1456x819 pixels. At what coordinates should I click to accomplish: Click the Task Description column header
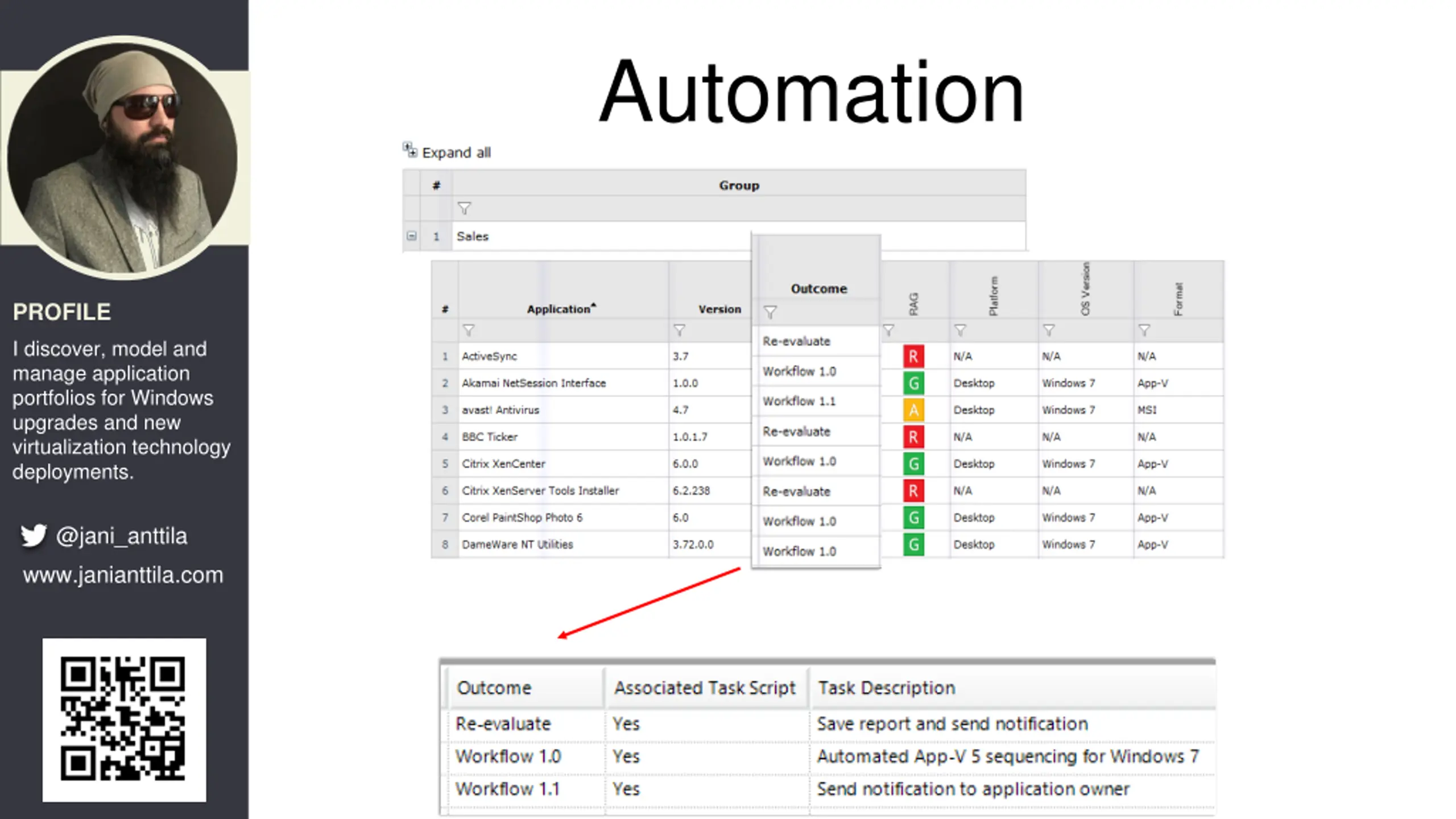point(886,688)
